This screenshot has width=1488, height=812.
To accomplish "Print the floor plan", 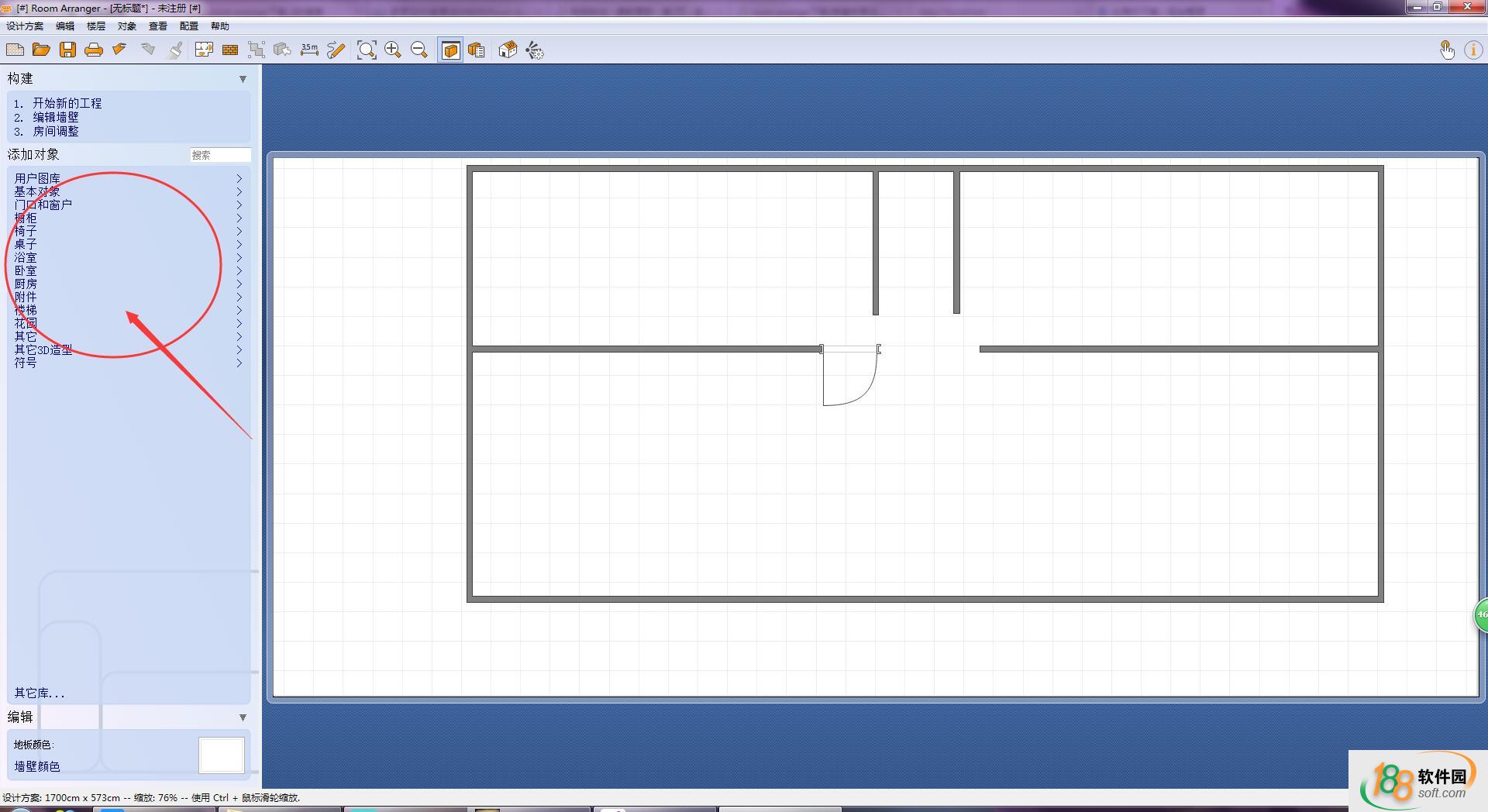I will tap(94, 50).
